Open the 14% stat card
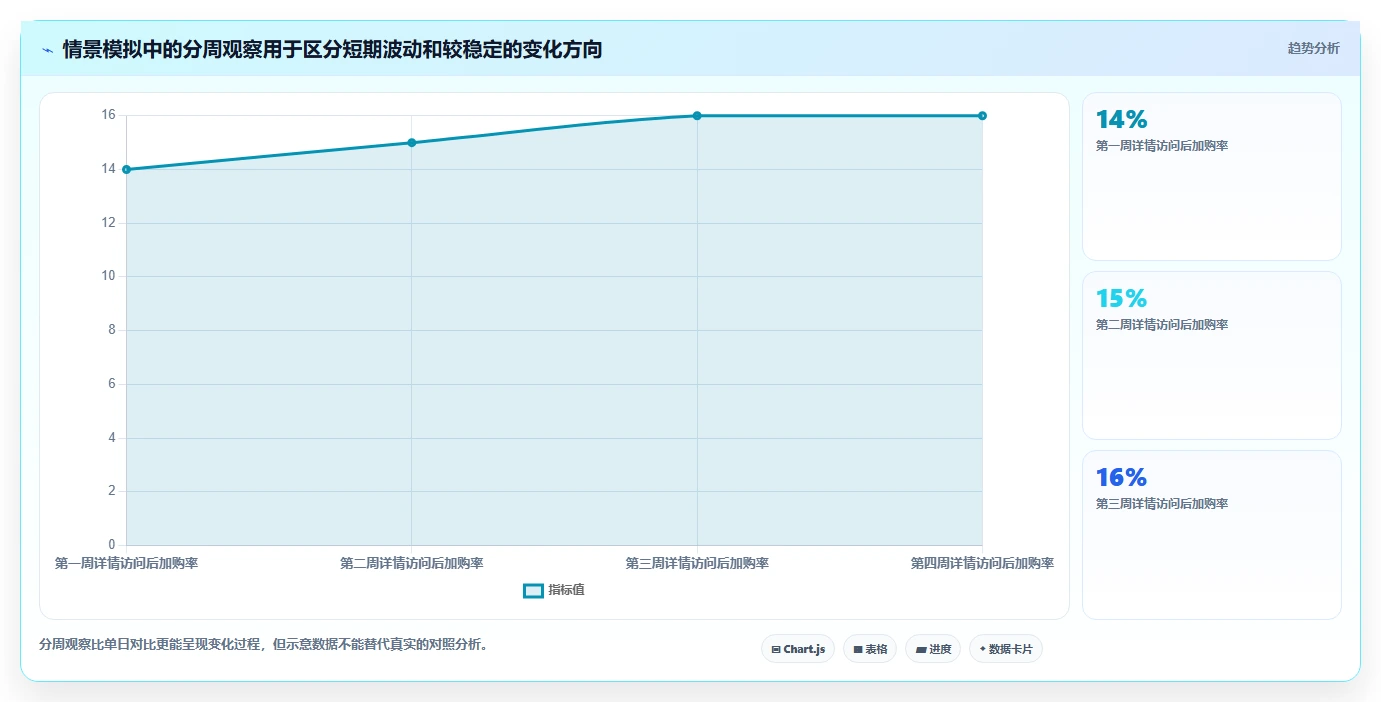 pyautogui.click(x=1211, y=177)
